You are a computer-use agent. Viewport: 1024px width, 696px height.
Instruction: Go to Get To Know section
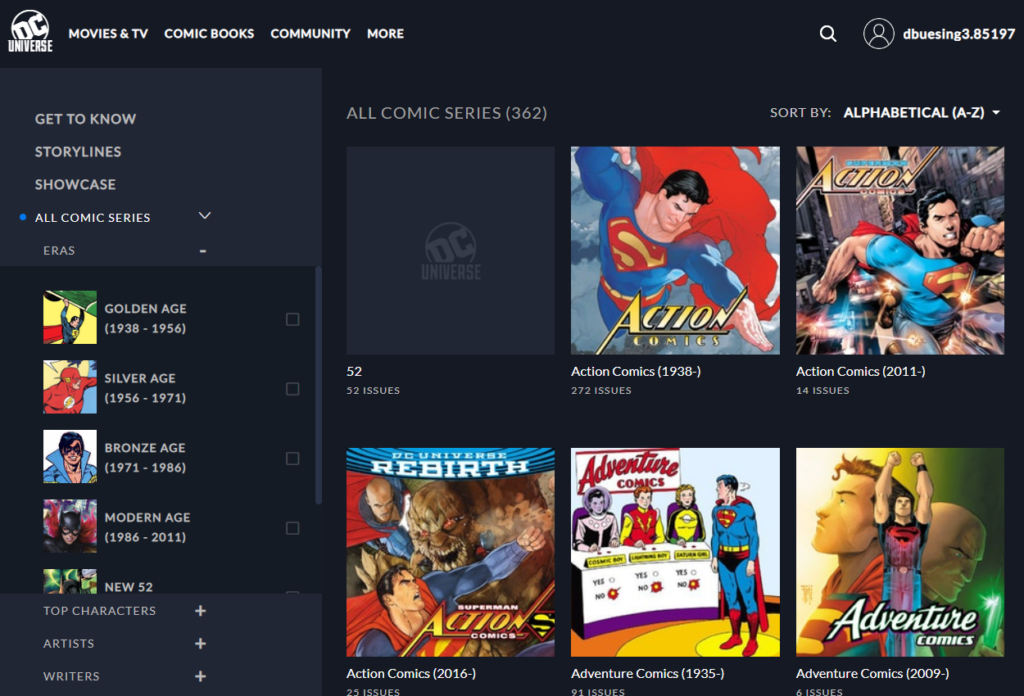click(86, 119)
